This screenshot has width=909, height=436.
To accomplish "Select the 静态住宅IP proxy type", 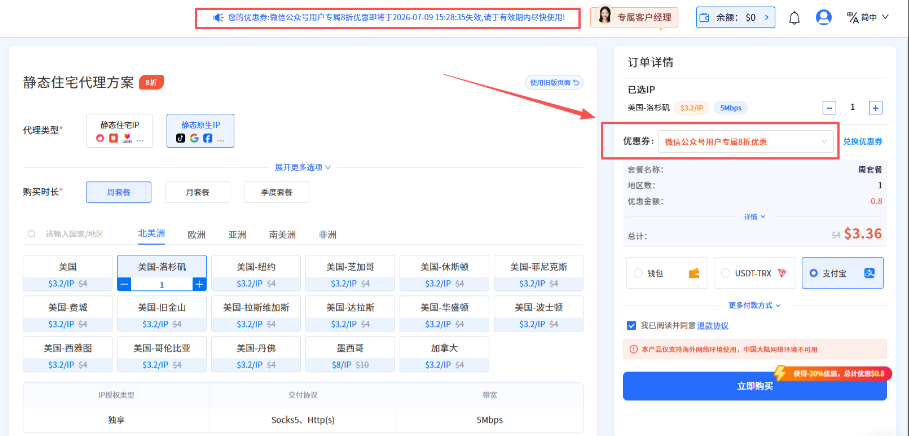I will [119, 131].
